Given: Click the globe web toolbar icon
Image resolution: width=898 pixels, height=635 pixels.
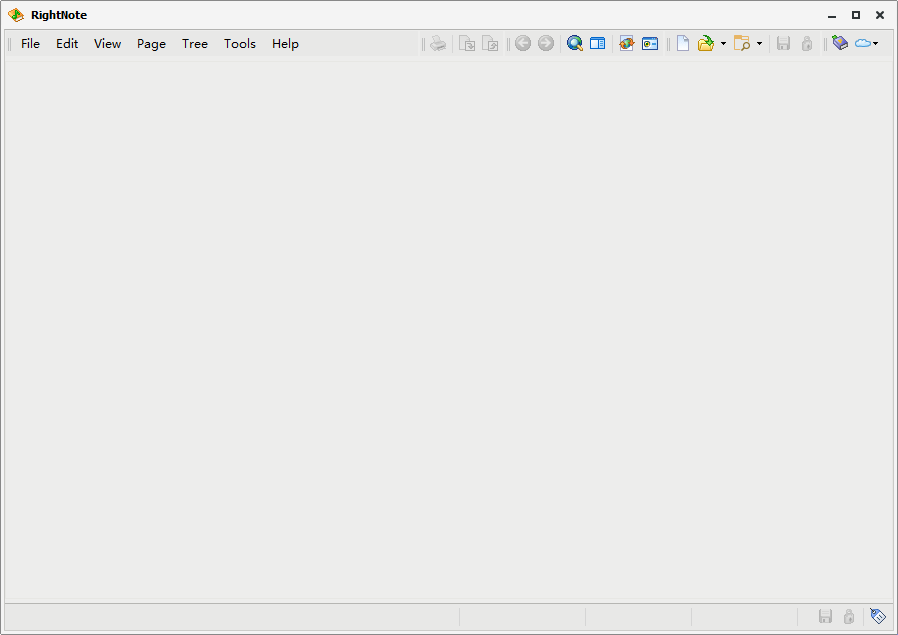Looking at the screenshot, I should click(x=627, y=43).
